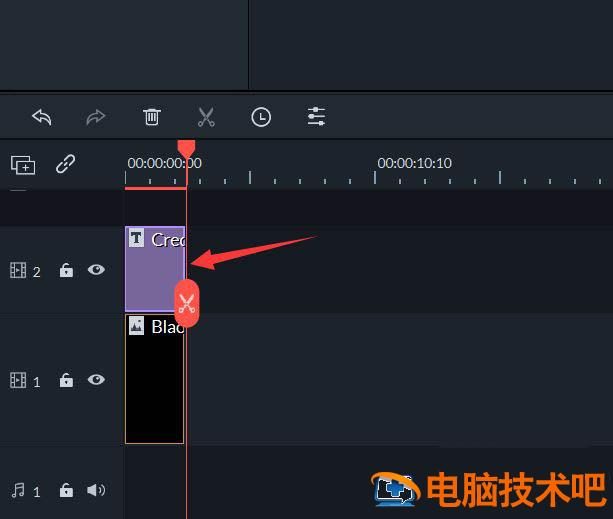
Task: Hide video track 2 with eye icon
Action: [x=96, y=270]
